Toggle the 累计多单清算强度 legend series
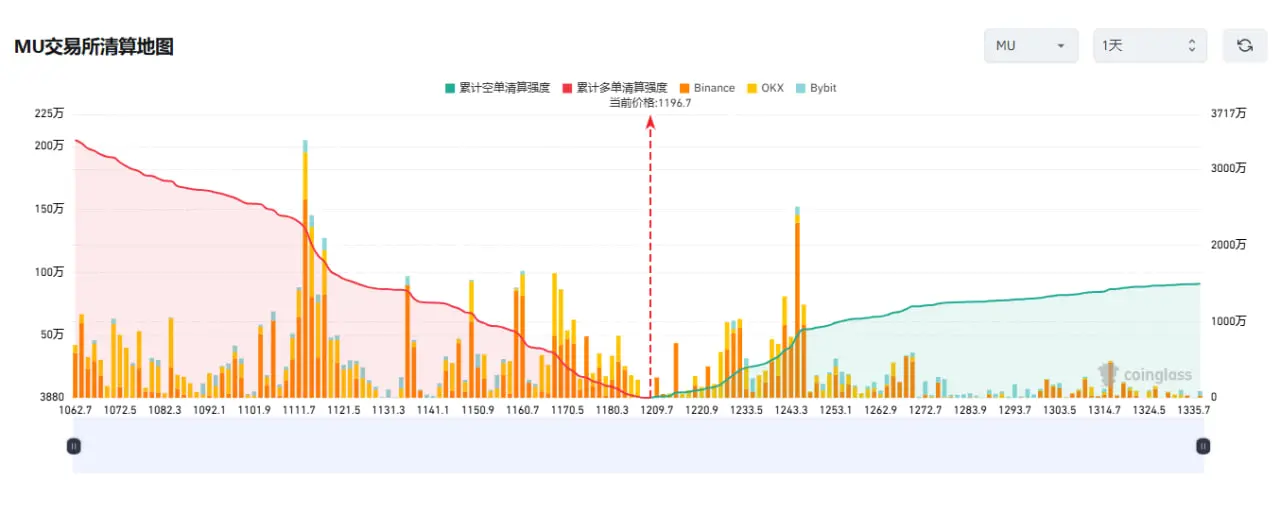The image size is (1280, 514). click(615, 88)
